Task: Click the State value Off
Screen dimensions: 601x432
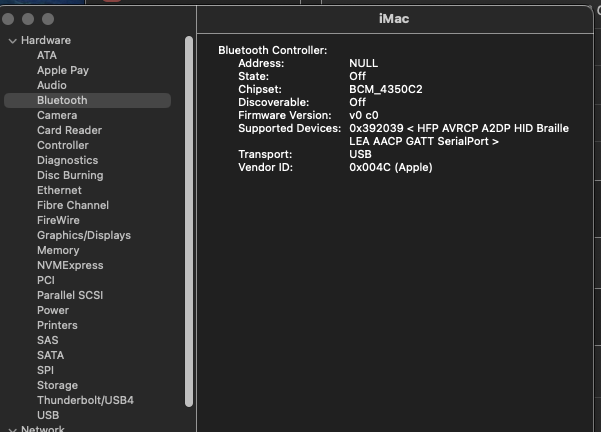Action: 357,76
